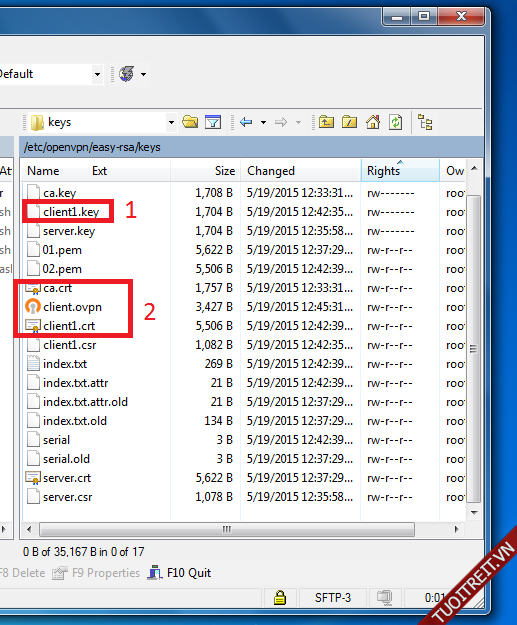The height and width of the screenshot is (625, 517).
Task: Go forward with the gray right arrow
Action: click(281, 122)
